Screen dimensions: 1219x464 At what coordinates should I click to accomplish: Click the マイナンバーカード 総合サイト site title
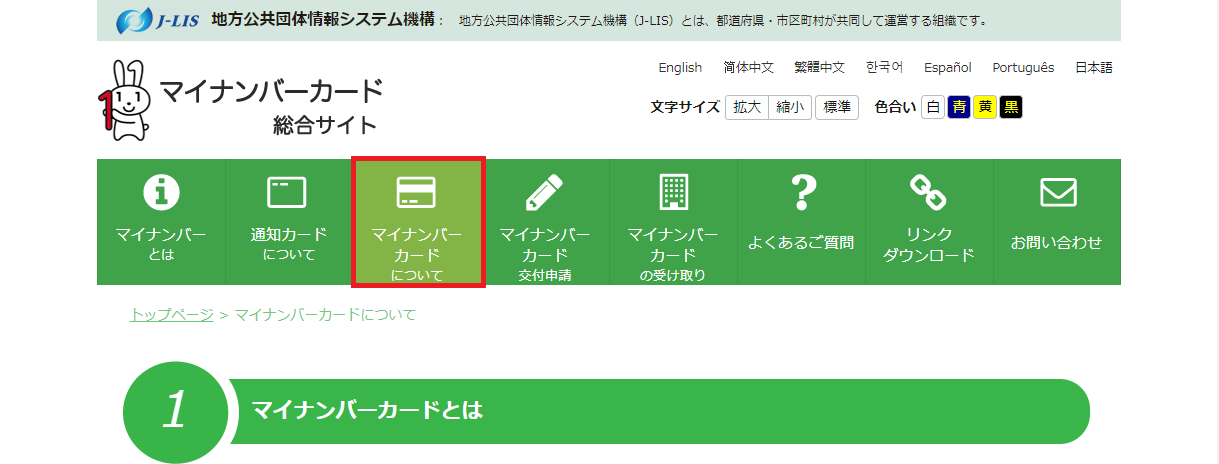(x=271, y=106)
